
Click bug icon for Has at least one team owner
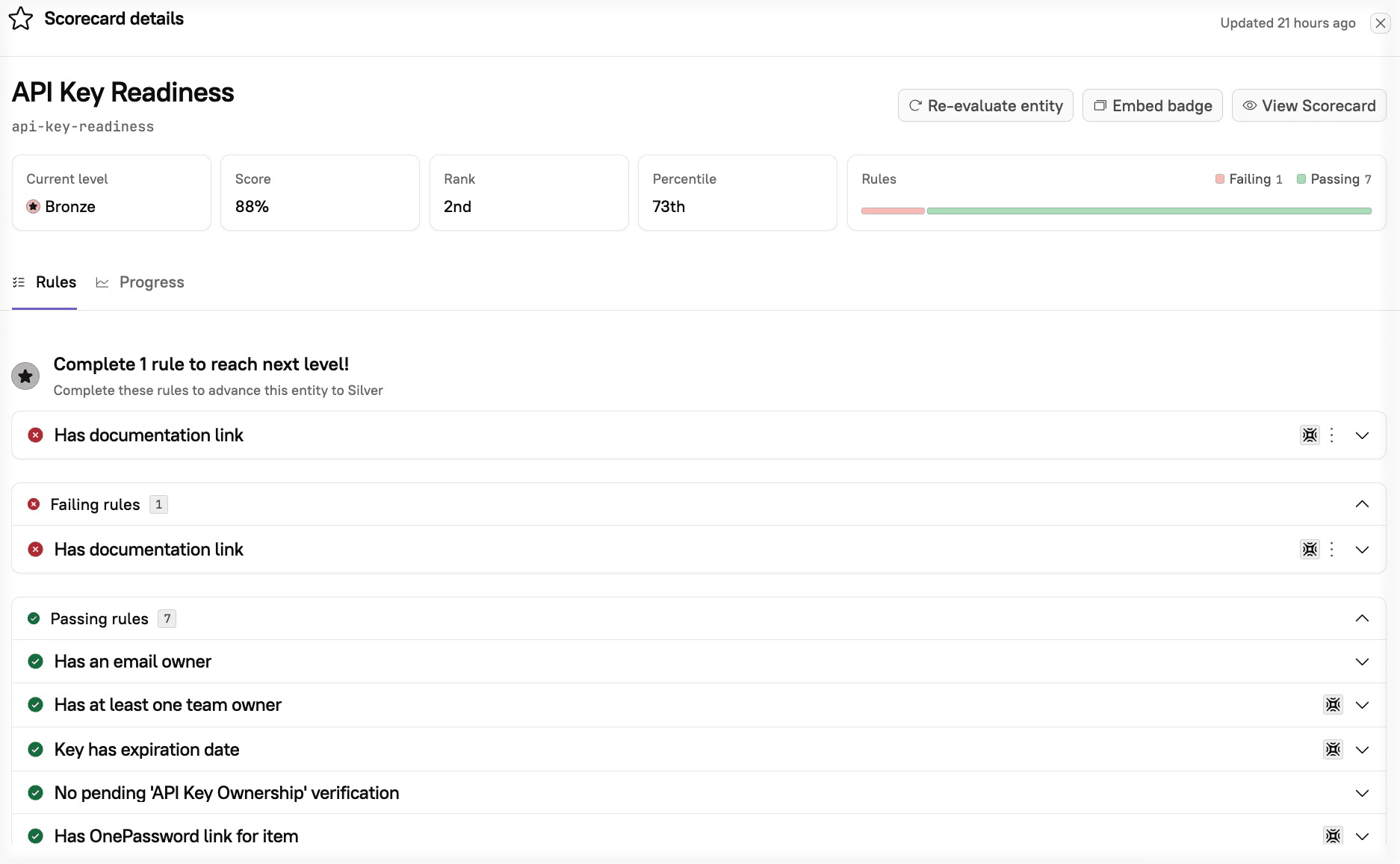1333,705
